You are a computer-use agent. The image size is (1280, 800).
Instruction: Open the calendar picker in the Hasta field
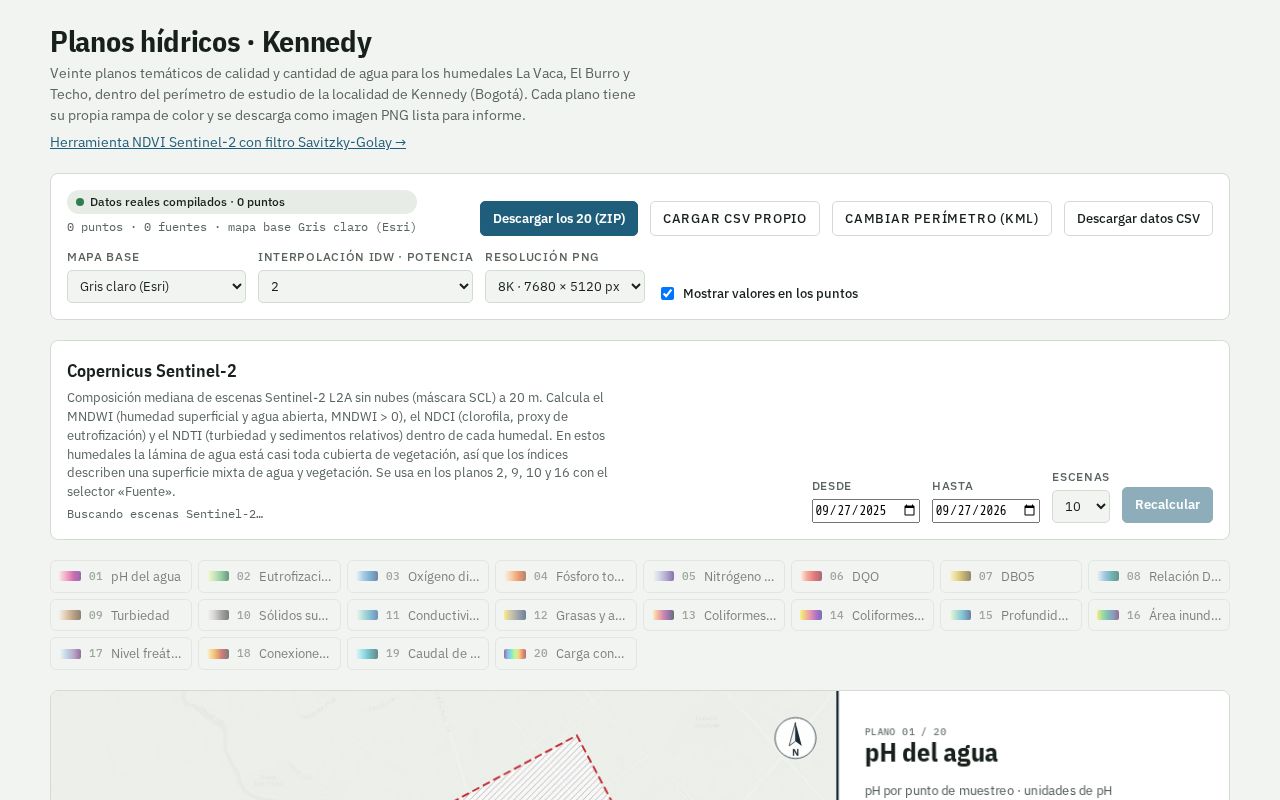coord(1029,511)
